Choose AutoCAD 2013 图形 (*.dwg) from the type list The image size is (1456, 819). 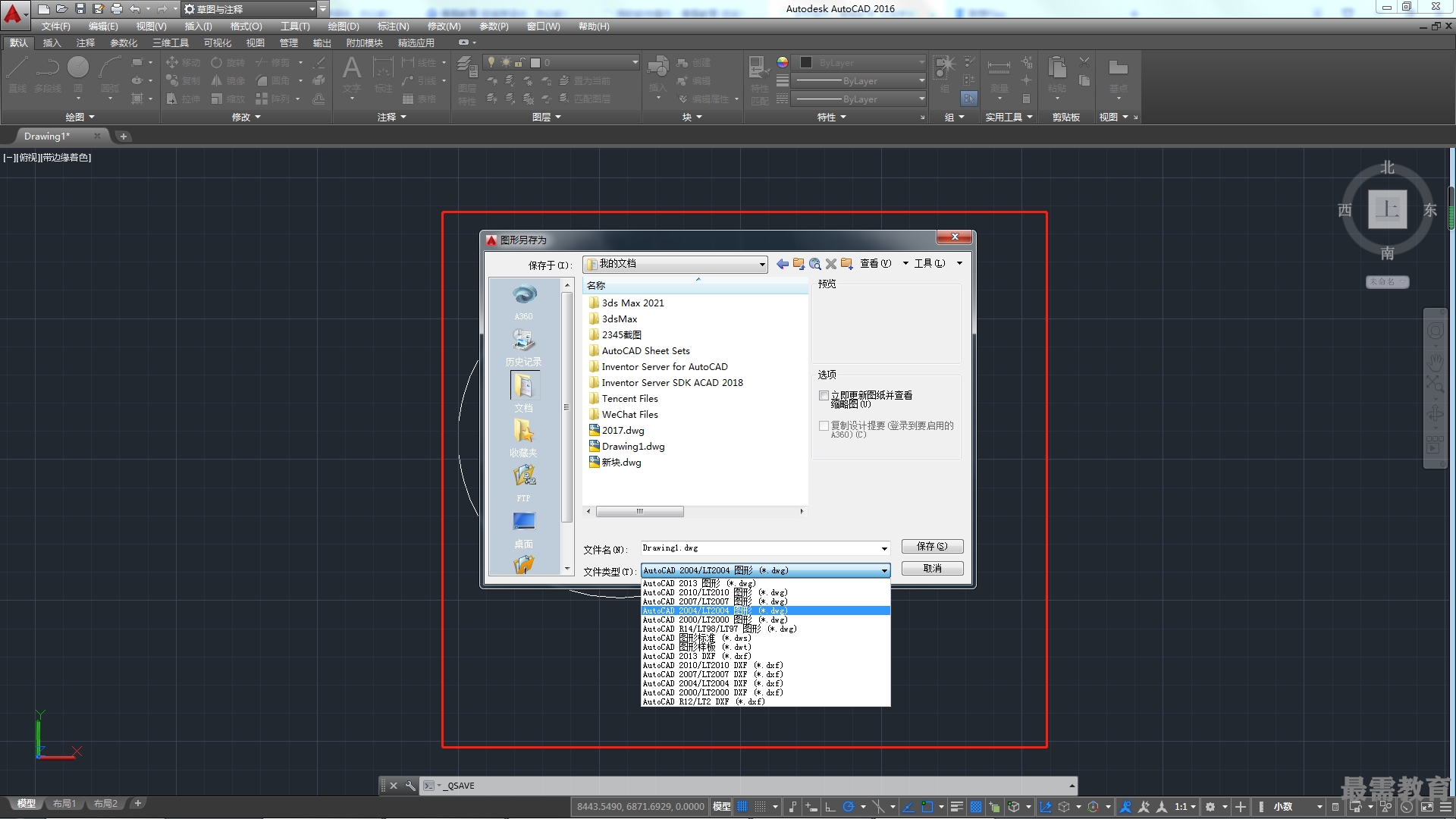point(765,583)
